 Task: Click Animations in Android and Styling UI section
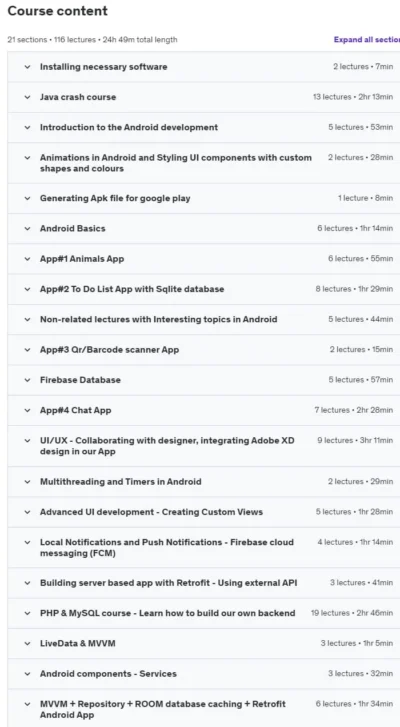coord(176,163)
